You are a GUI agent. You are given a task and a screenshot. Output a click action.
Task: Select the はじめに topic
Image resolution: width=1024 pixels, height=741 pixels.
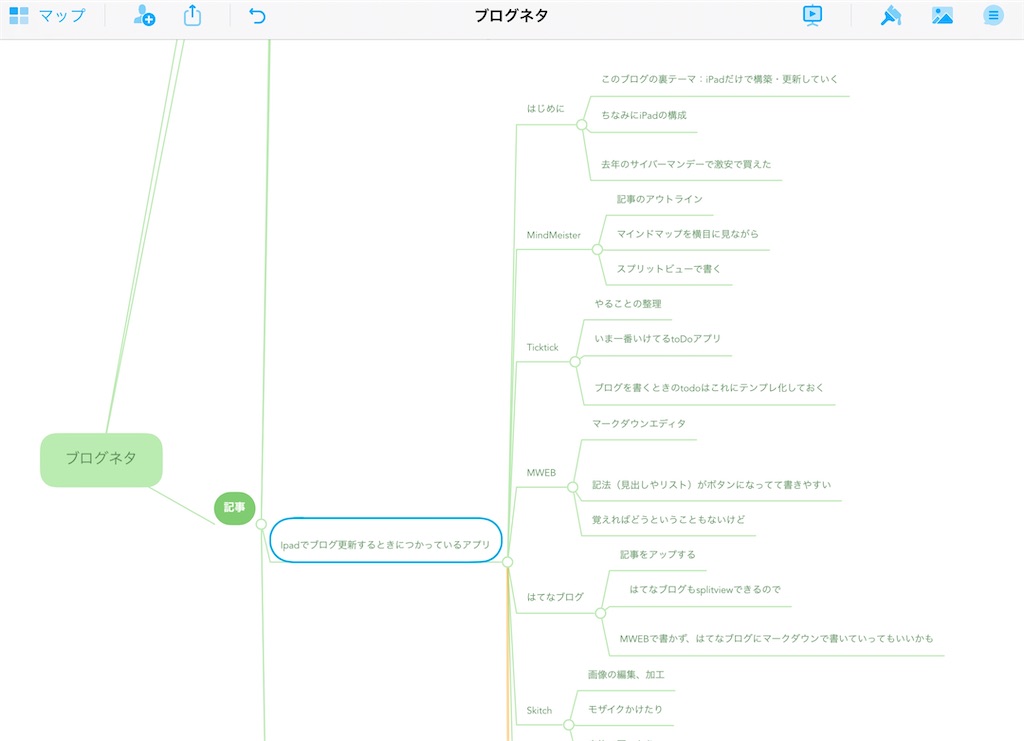click(x=545, y=109)
